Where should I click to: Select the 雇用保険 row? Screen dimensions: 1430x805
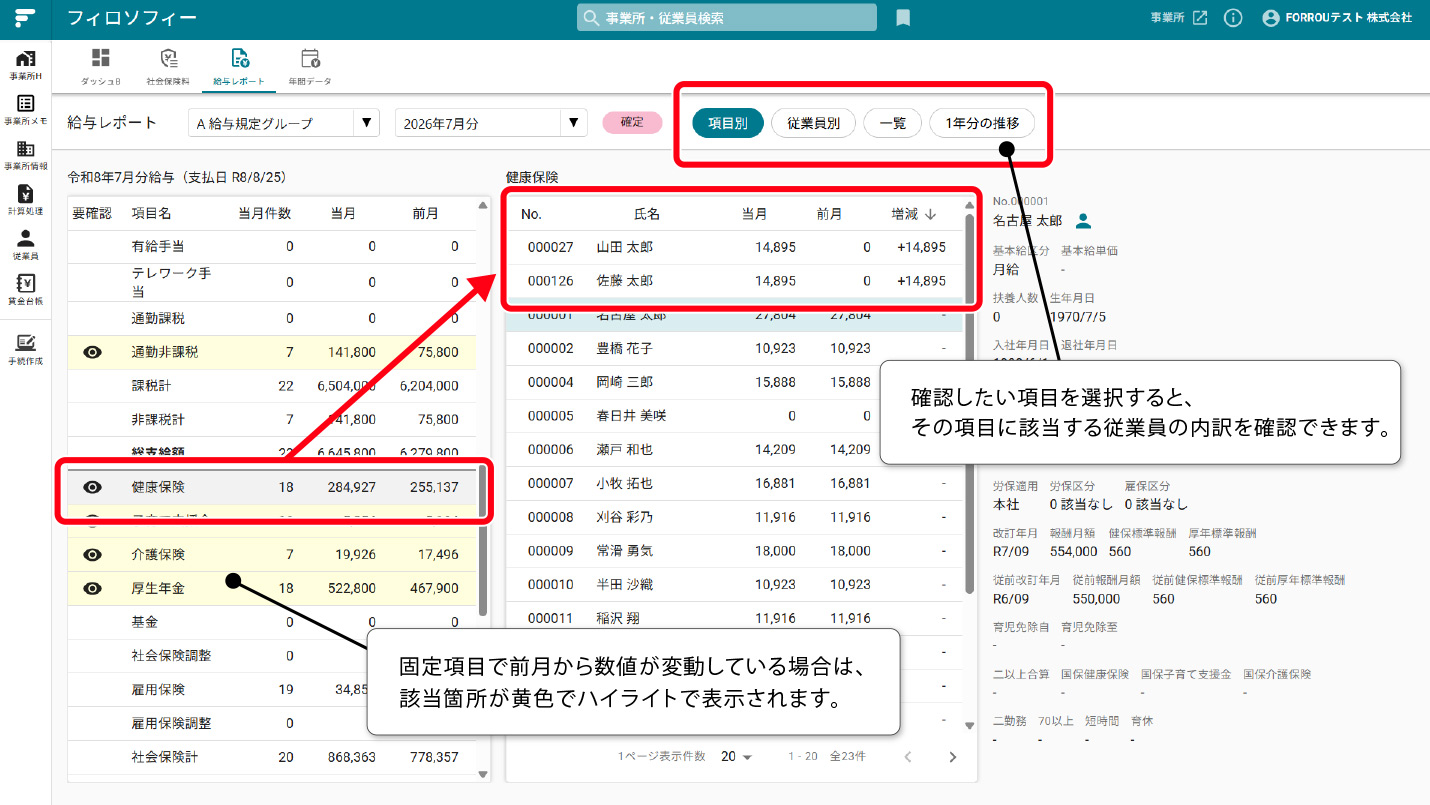(272, 690)
